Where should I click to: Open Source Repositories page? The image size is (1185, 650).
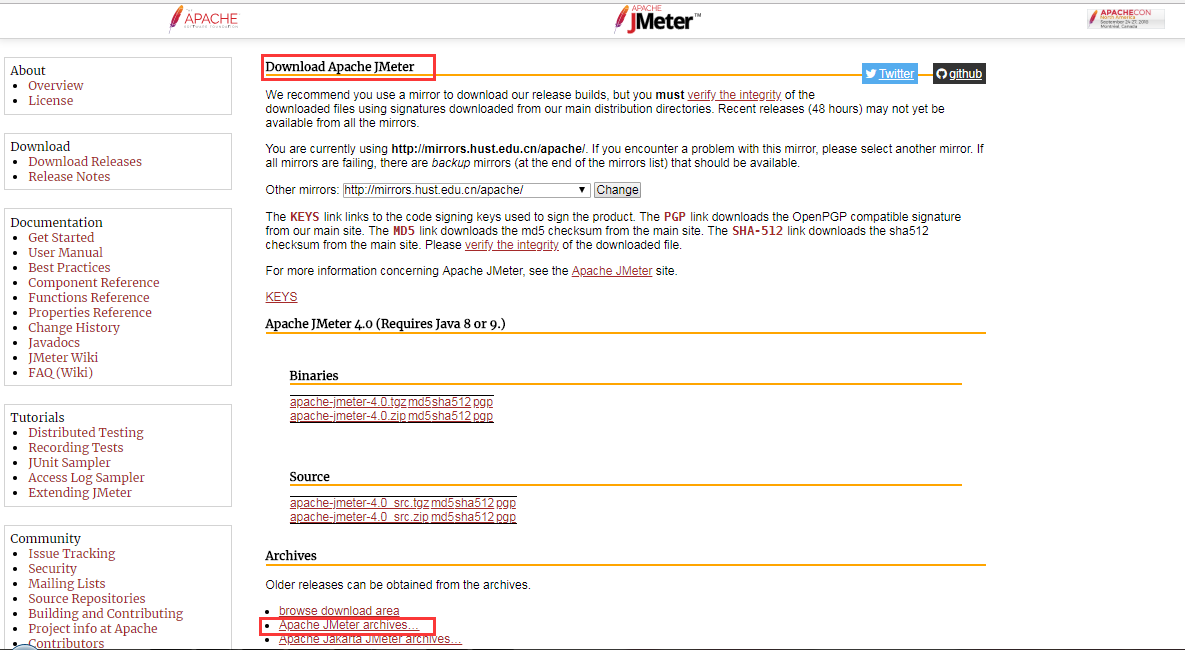(x=87, y=599)
